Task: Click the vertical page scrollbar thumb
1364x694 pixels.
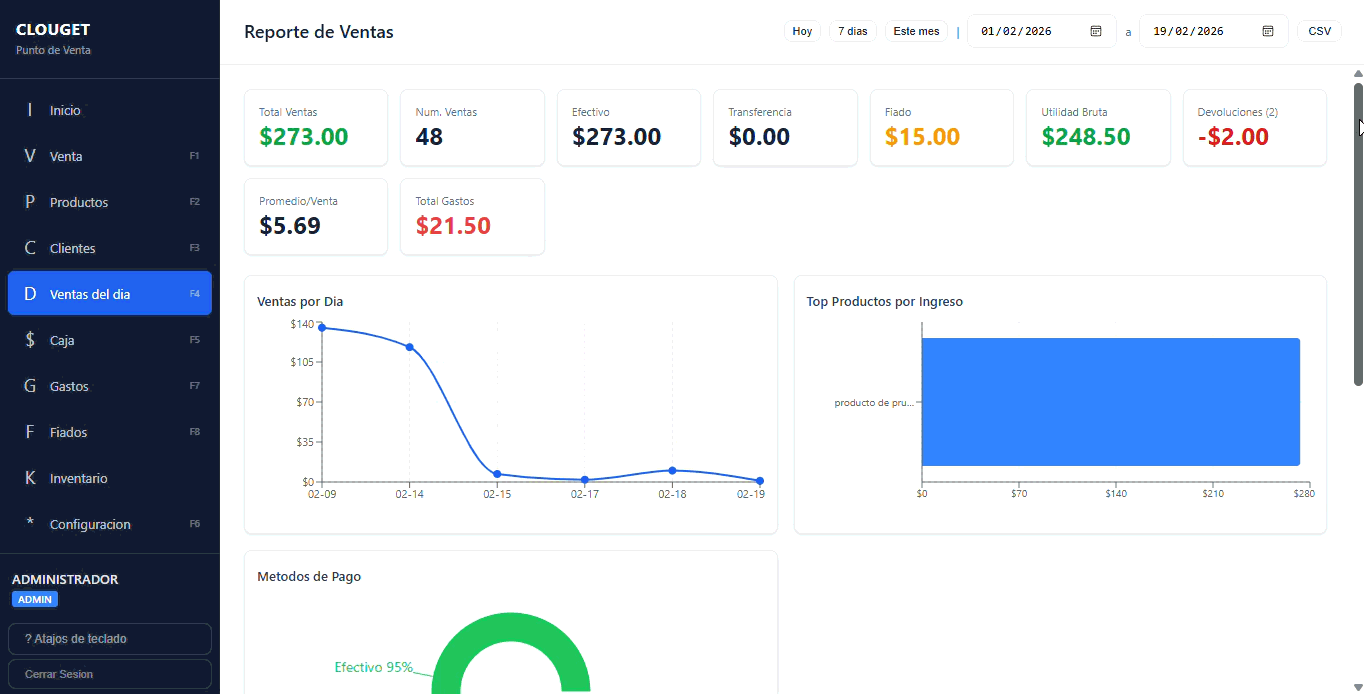Action: tap(1358, 234)
